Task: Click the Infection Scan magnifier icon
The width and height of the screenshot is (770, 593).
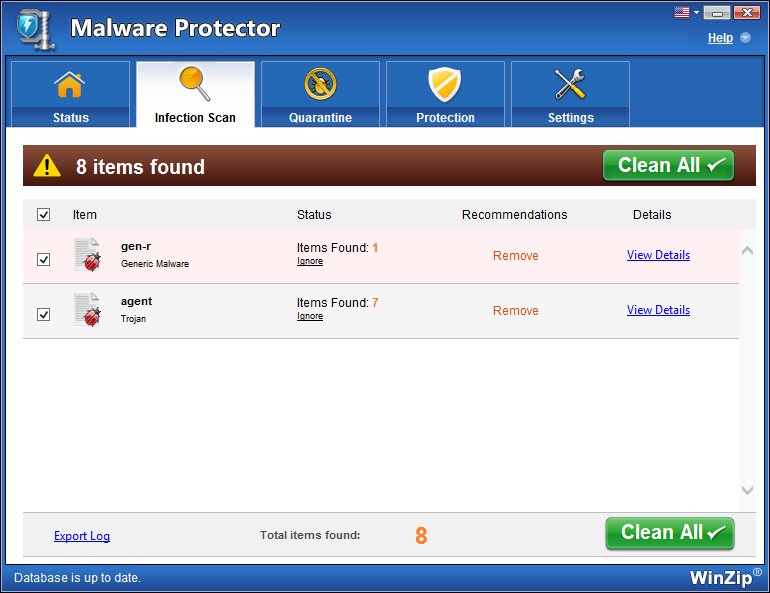Action: point(195,84)
